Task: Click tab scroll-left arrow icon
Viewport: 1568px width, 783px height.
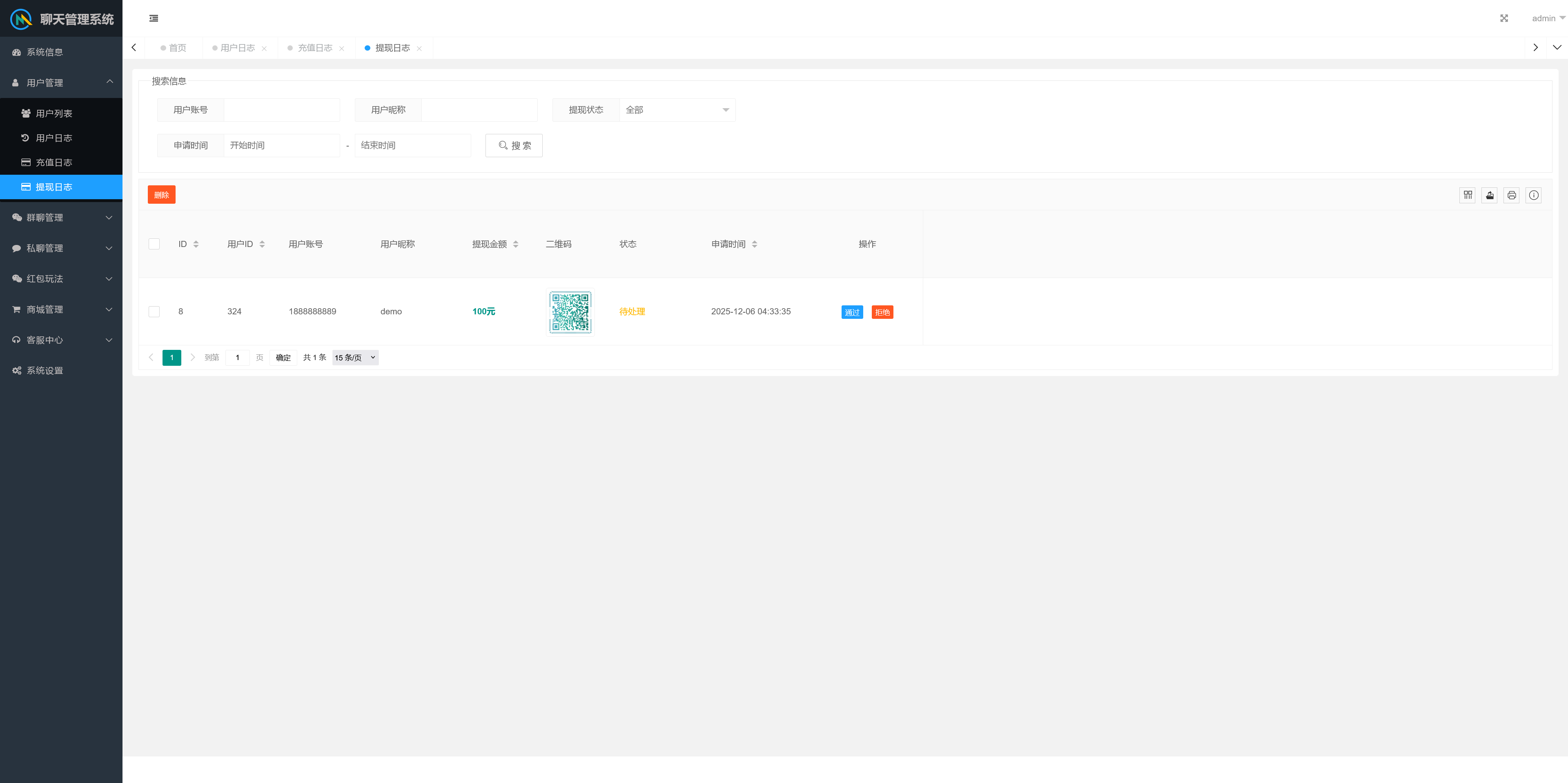Action: click(134, 47)
